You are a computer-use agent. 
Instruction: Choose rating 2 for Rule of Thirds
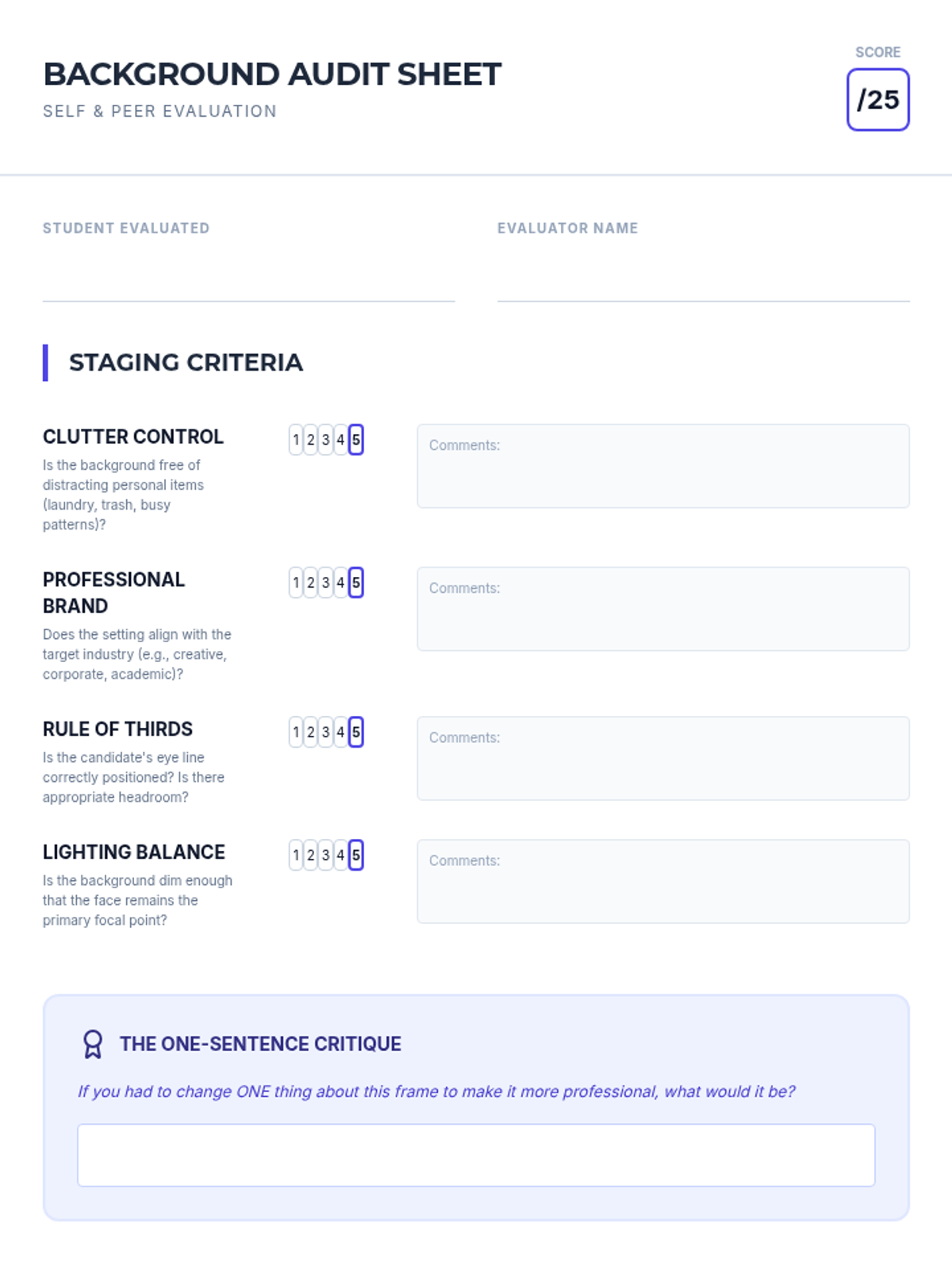[x=310, y=732]
